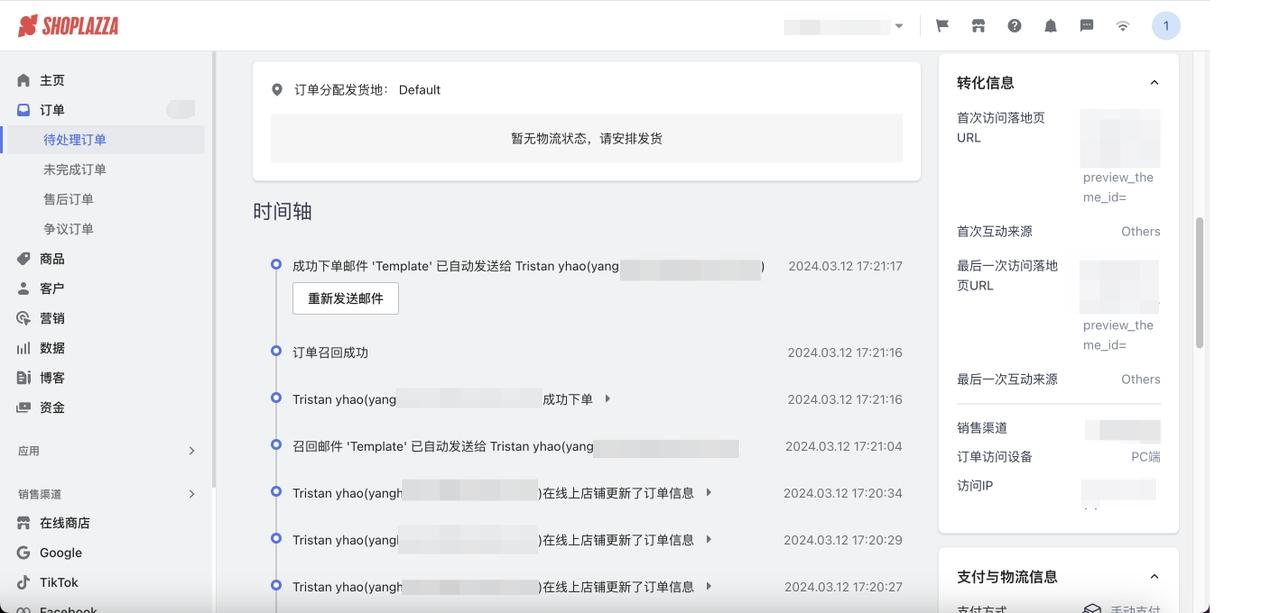Expand the 销售渠道 sidebar section
The width and height of the screenshot is (1280, 613).
(191, 494)
